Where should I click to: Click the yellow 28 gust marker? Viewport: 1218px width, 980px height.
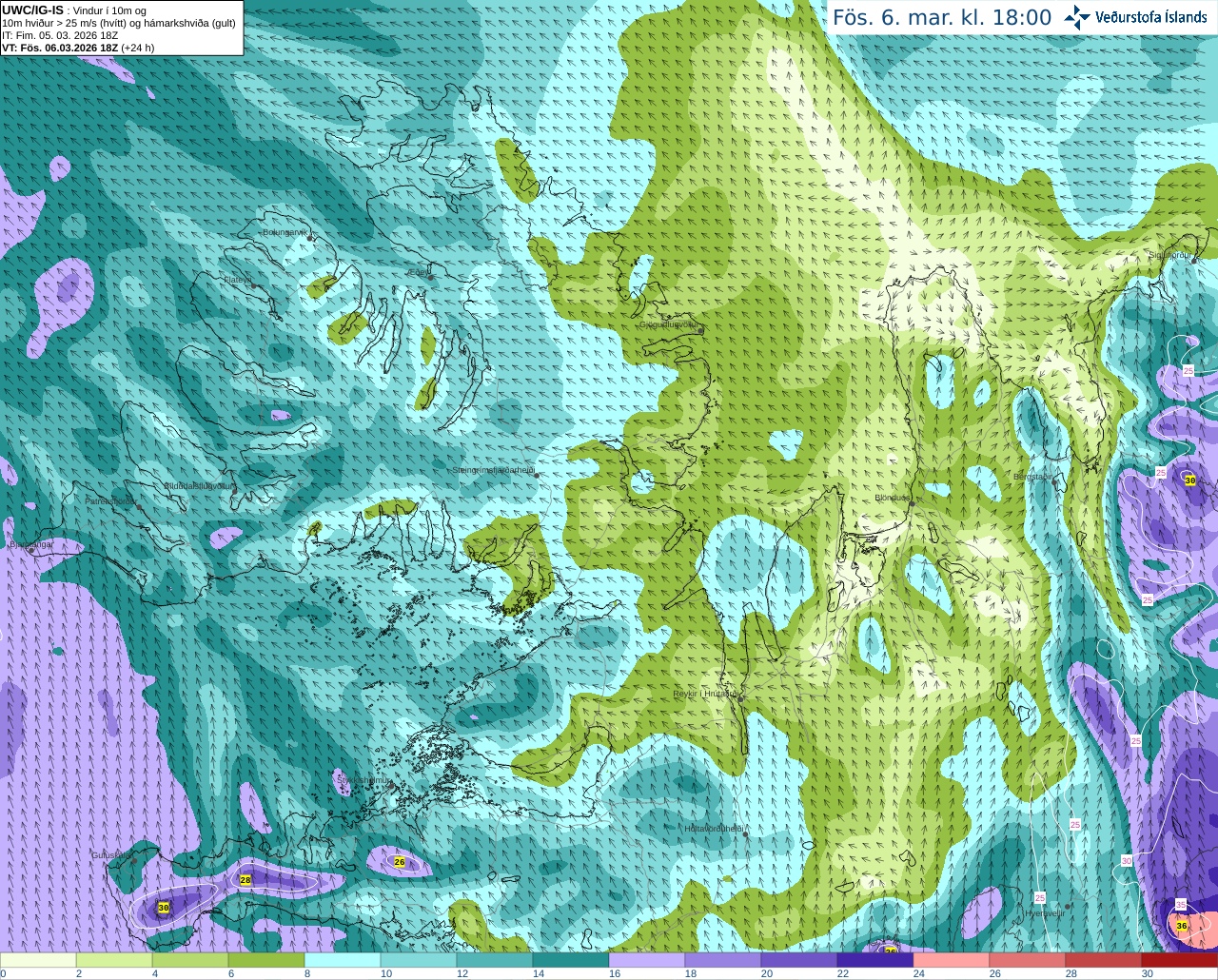(246, 880)
